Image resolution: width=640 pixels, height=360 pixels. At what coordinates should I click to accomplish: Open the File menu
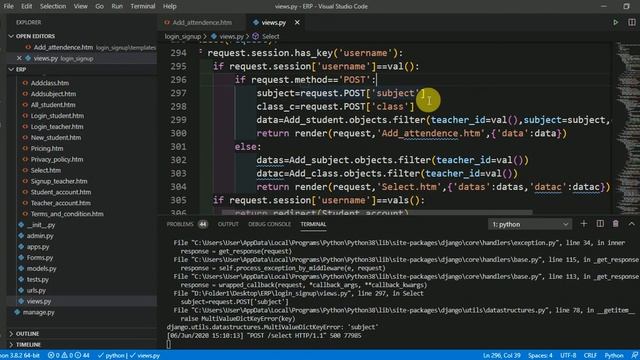(8, 6)
